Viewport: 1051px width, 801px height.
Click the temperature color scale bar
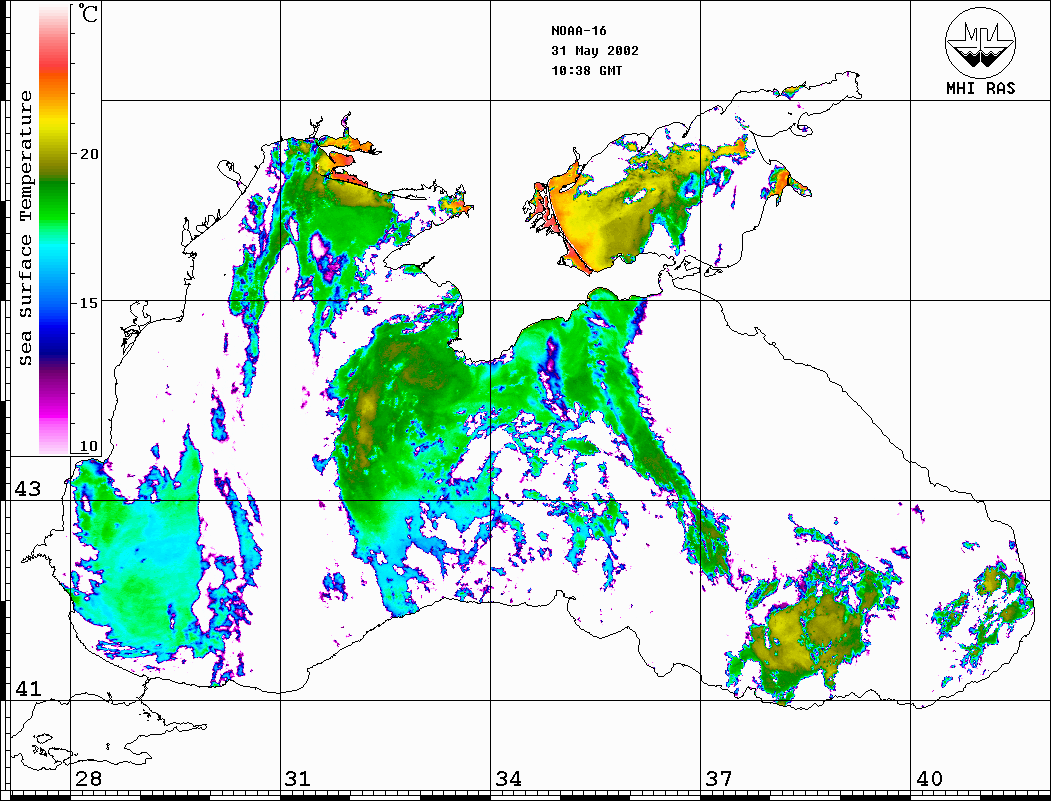click(x=54, y=229)
